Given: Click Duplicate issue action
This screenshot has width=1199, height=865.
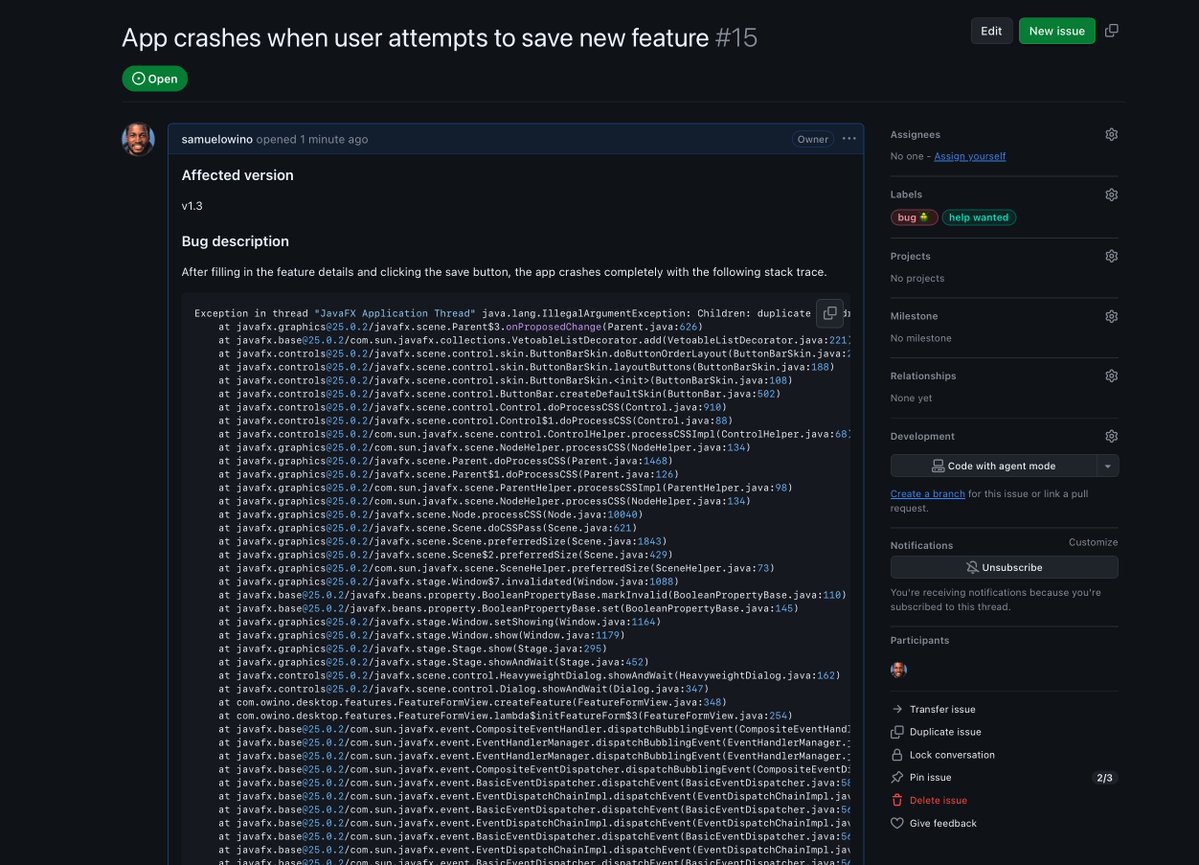Looking at the screenshot, I should coord(936,732).
